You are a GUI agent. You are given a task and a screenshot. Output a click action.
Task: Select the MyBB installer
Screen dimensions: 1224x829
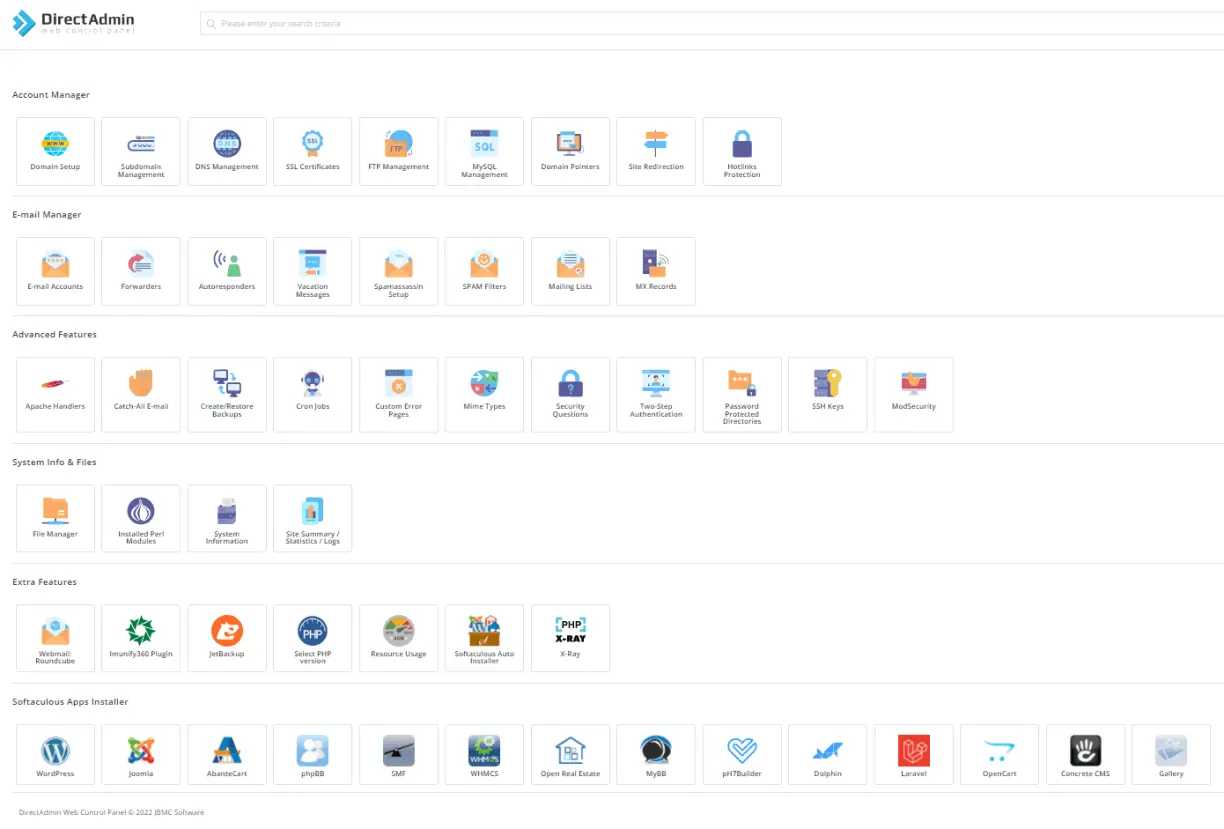[x=656, y=755]
